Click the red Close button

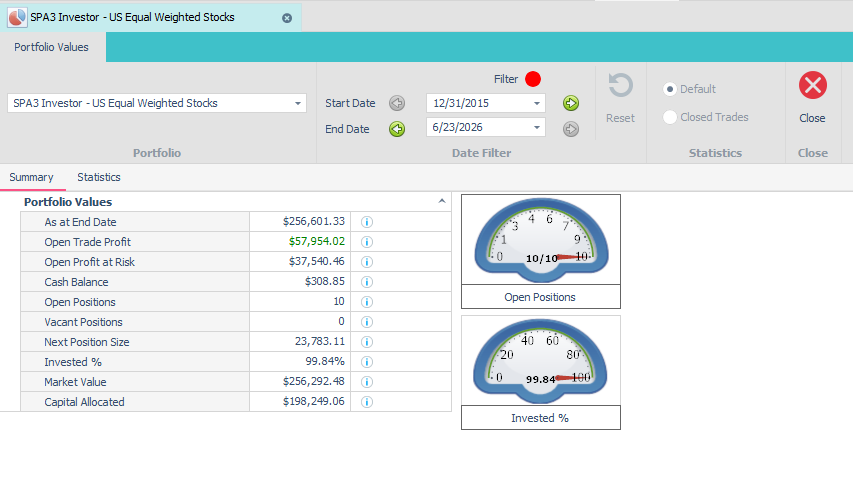click(813, 85)
